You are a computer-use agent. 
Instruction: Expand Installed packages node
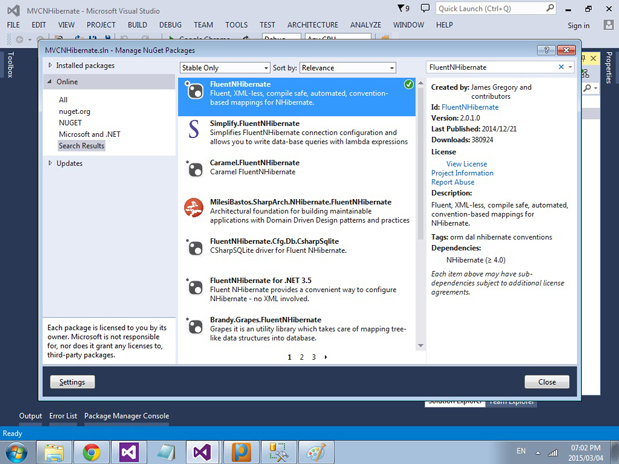(x=50, y=65)
